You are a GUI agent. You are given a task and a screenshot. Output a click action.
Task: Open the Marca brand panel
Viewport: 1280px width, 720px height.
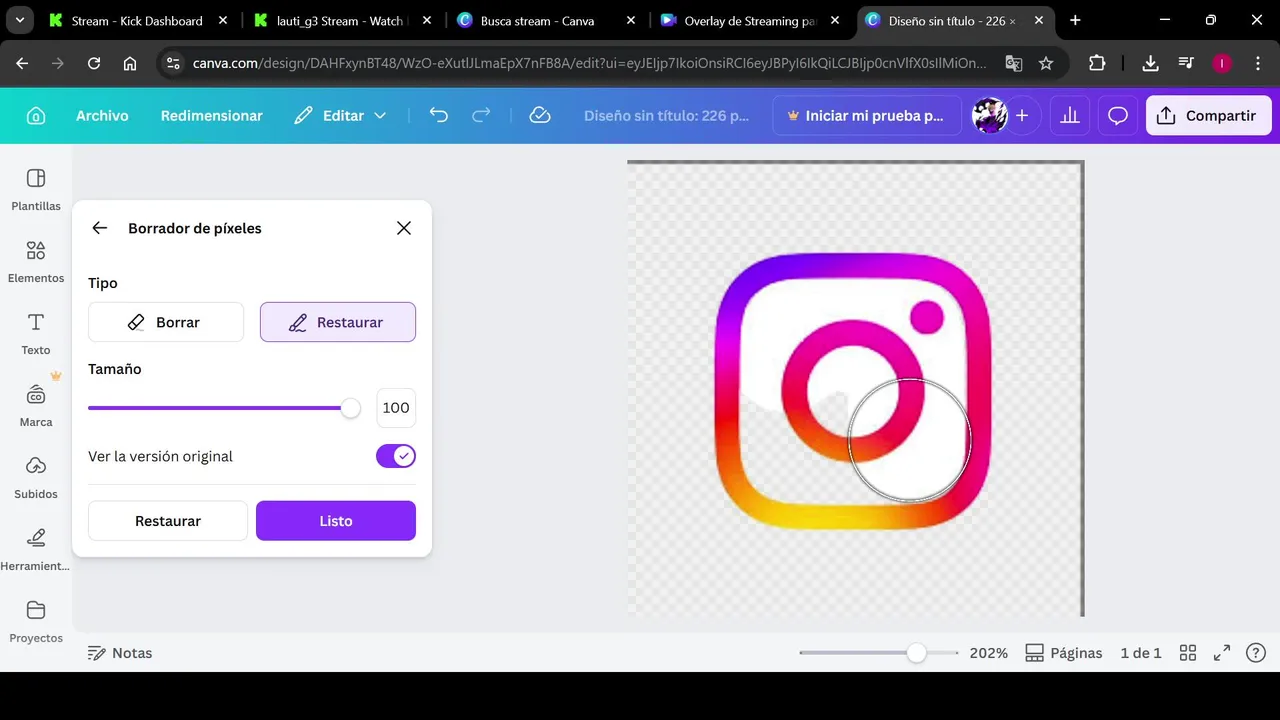click(x=36, y=406)
